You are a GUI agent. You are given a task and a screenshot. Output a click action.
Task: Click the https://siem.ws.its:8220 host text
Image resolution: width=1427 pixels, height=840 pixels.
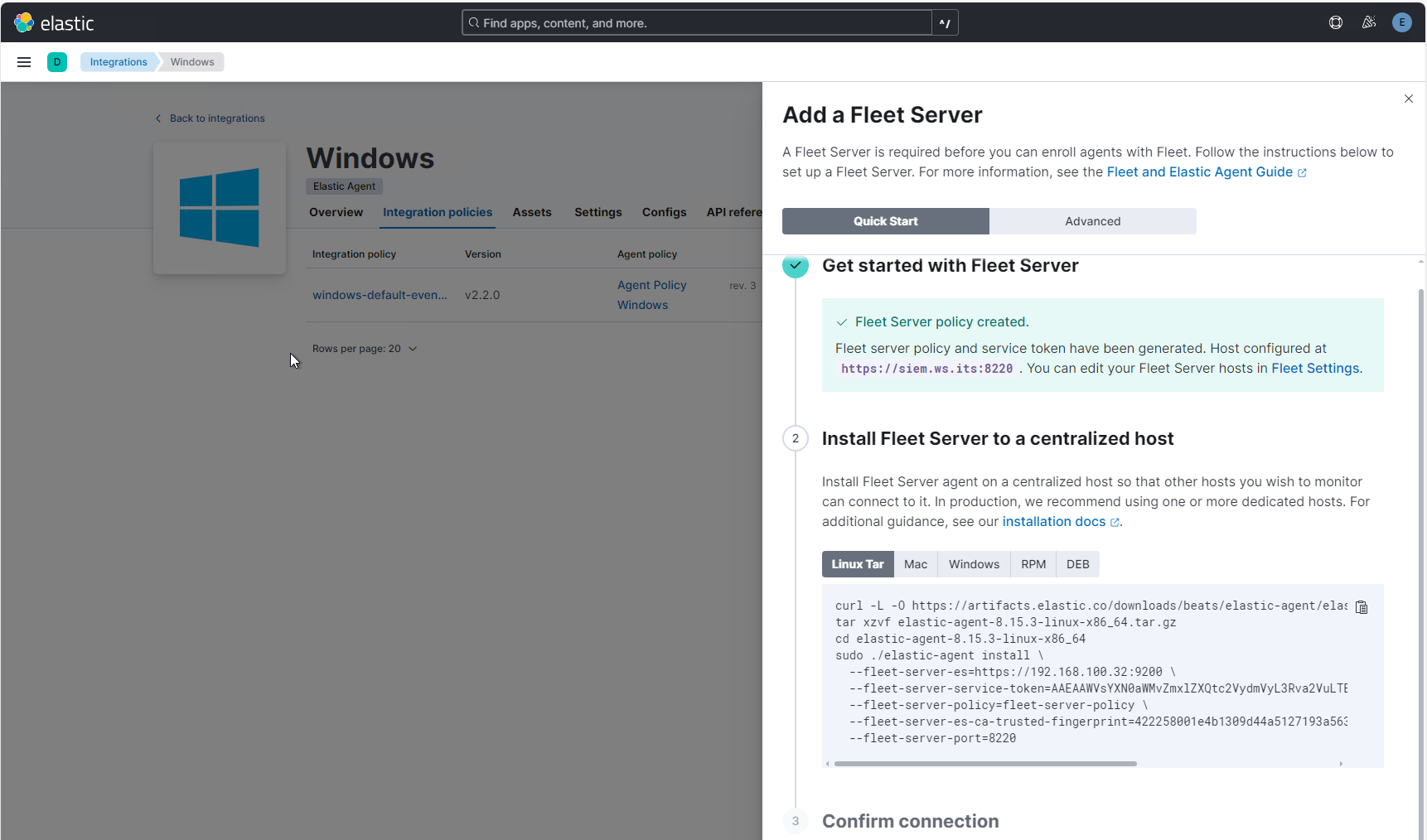point(926,369)
